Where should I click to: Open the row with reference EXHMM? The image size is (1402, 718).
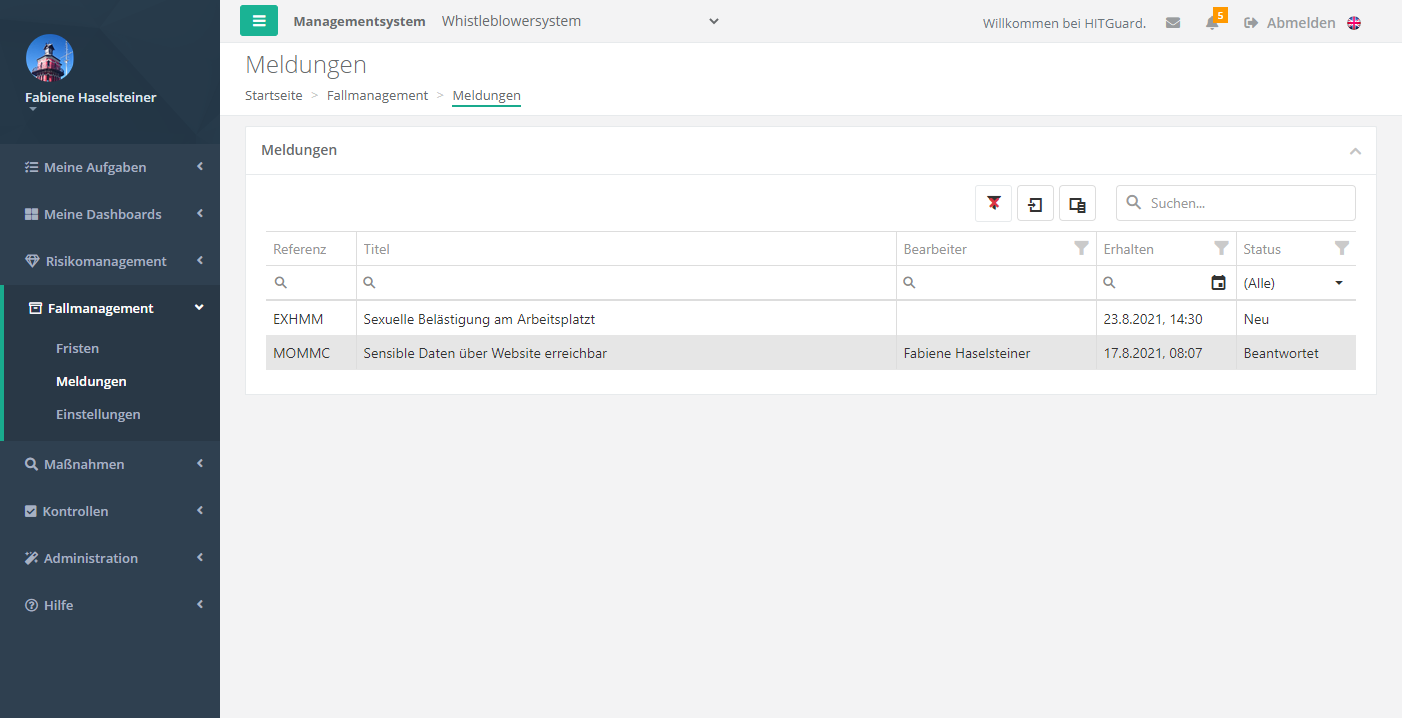291,319
